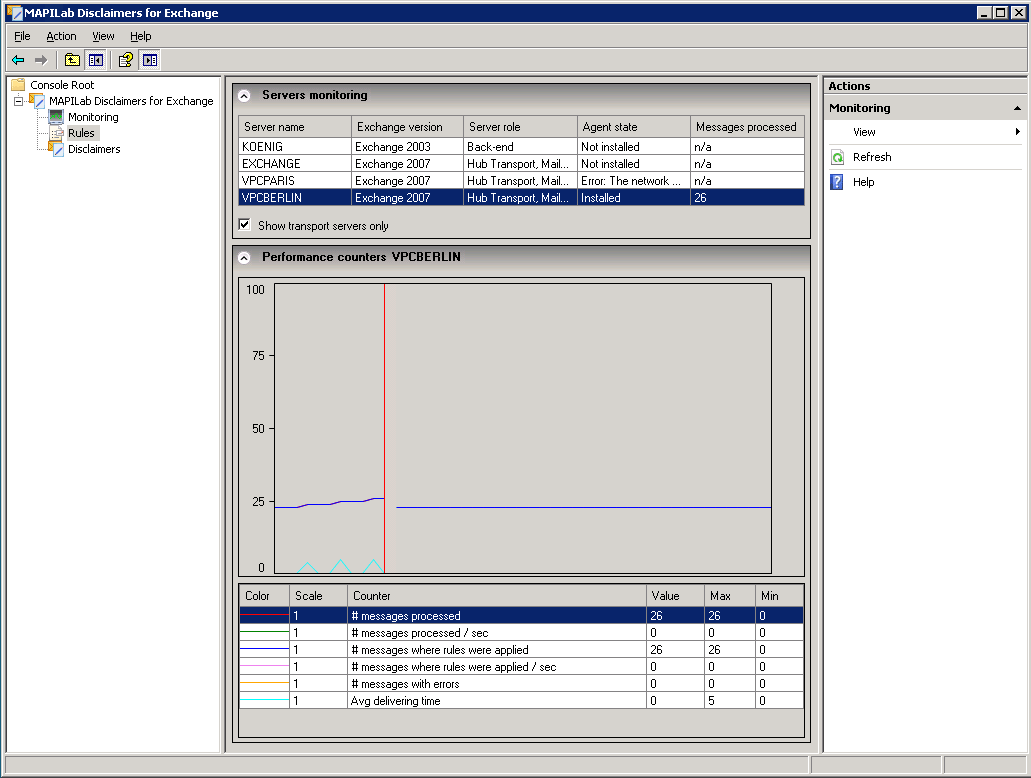Click Refresh in the Actions pane
1031x778 pixels.
[872, 157]
